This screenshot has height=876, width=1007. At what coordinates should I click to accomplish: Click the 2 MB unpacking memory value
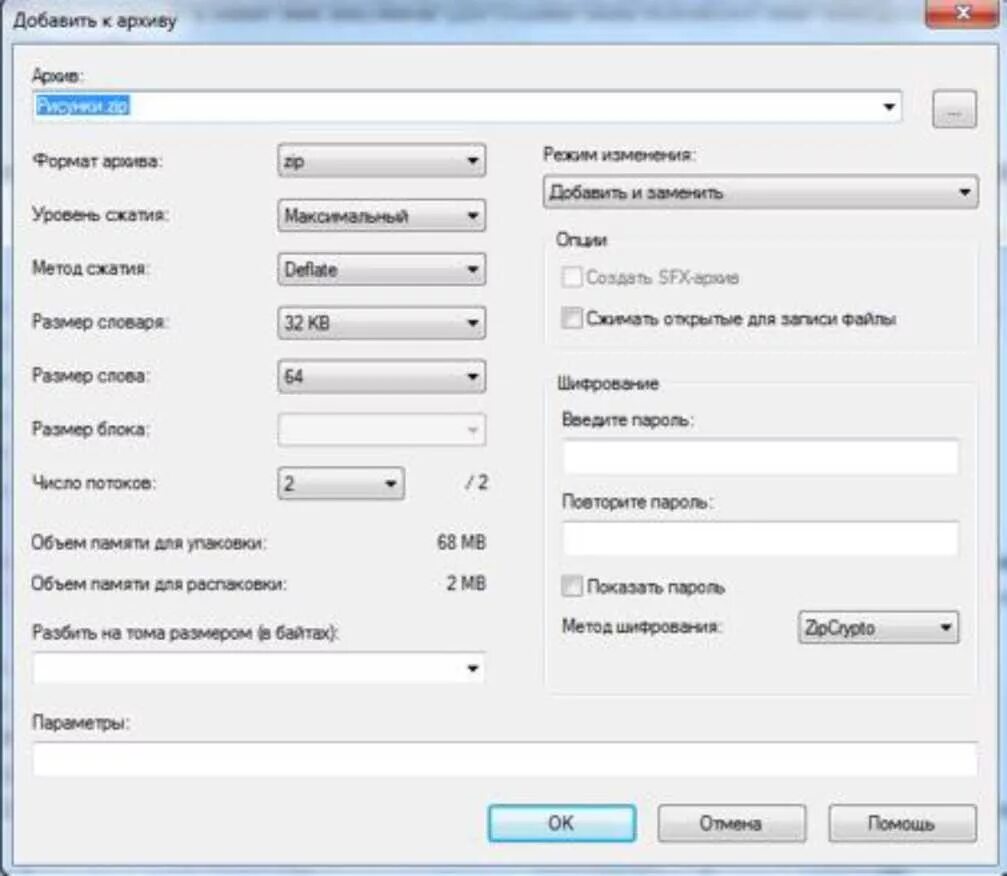466,583
